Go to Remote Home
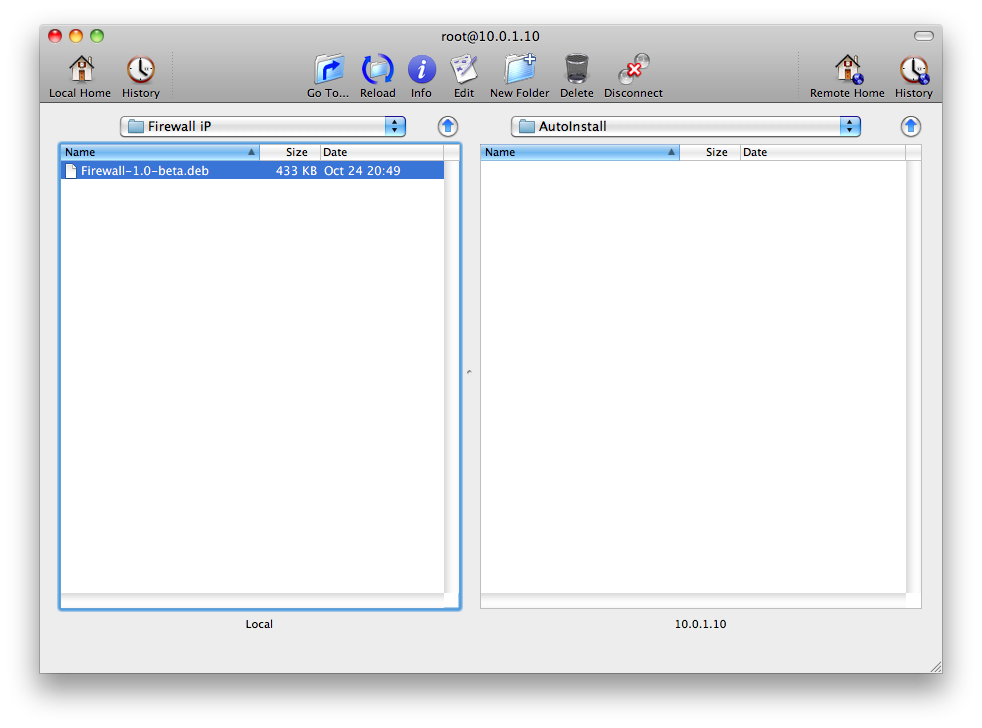This screenshot has width=982, height=728. click(x=847, y=70)
